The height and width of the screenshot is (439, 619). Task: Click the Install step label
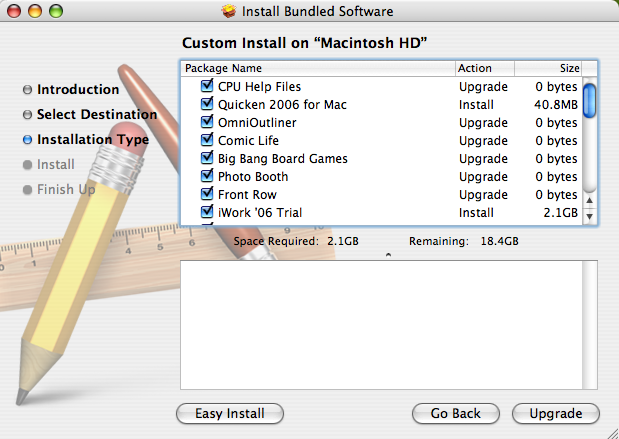[x=56, y=165]
